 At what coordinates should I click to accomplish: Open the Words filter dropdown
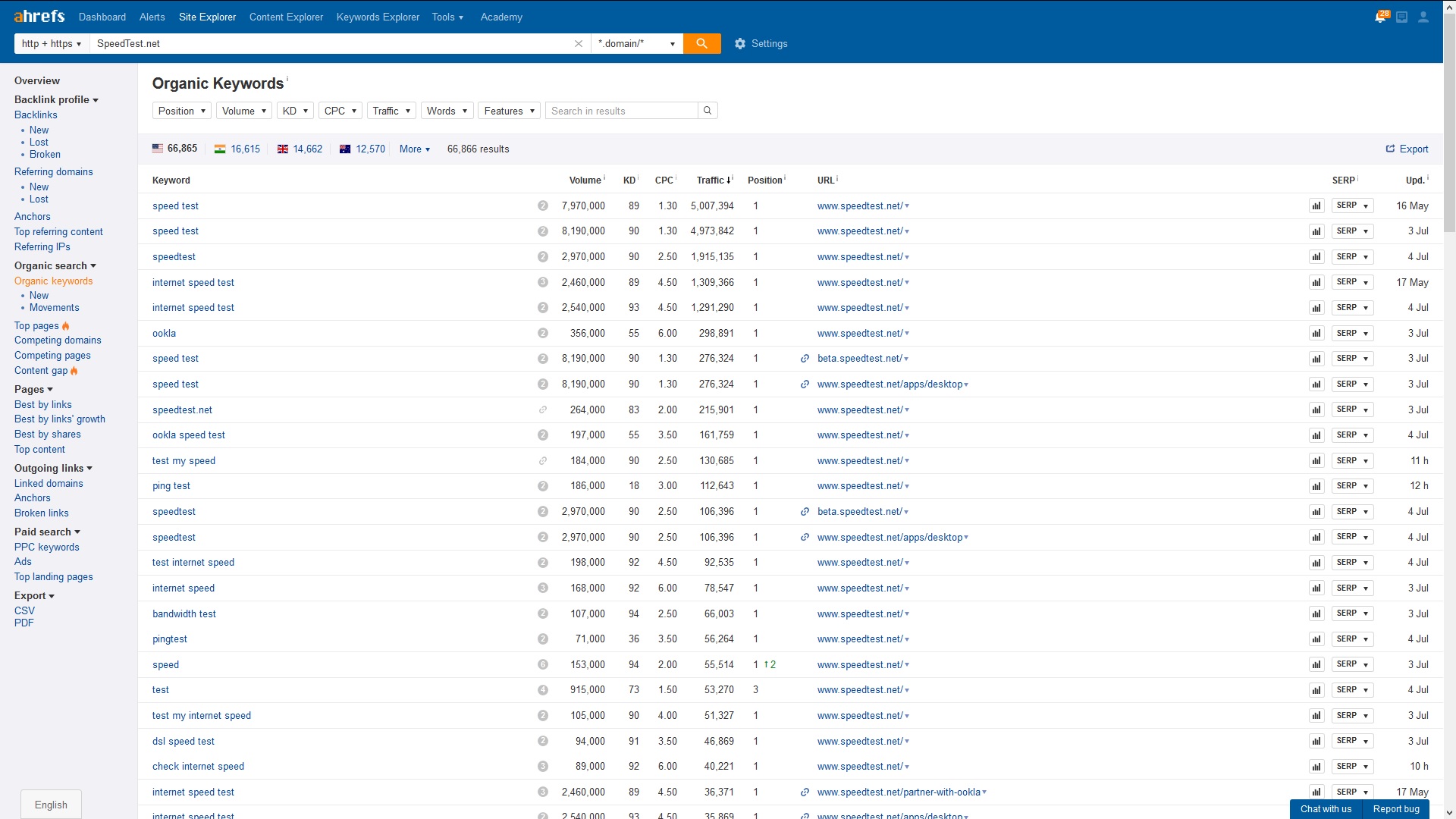[x=447, y=111]
